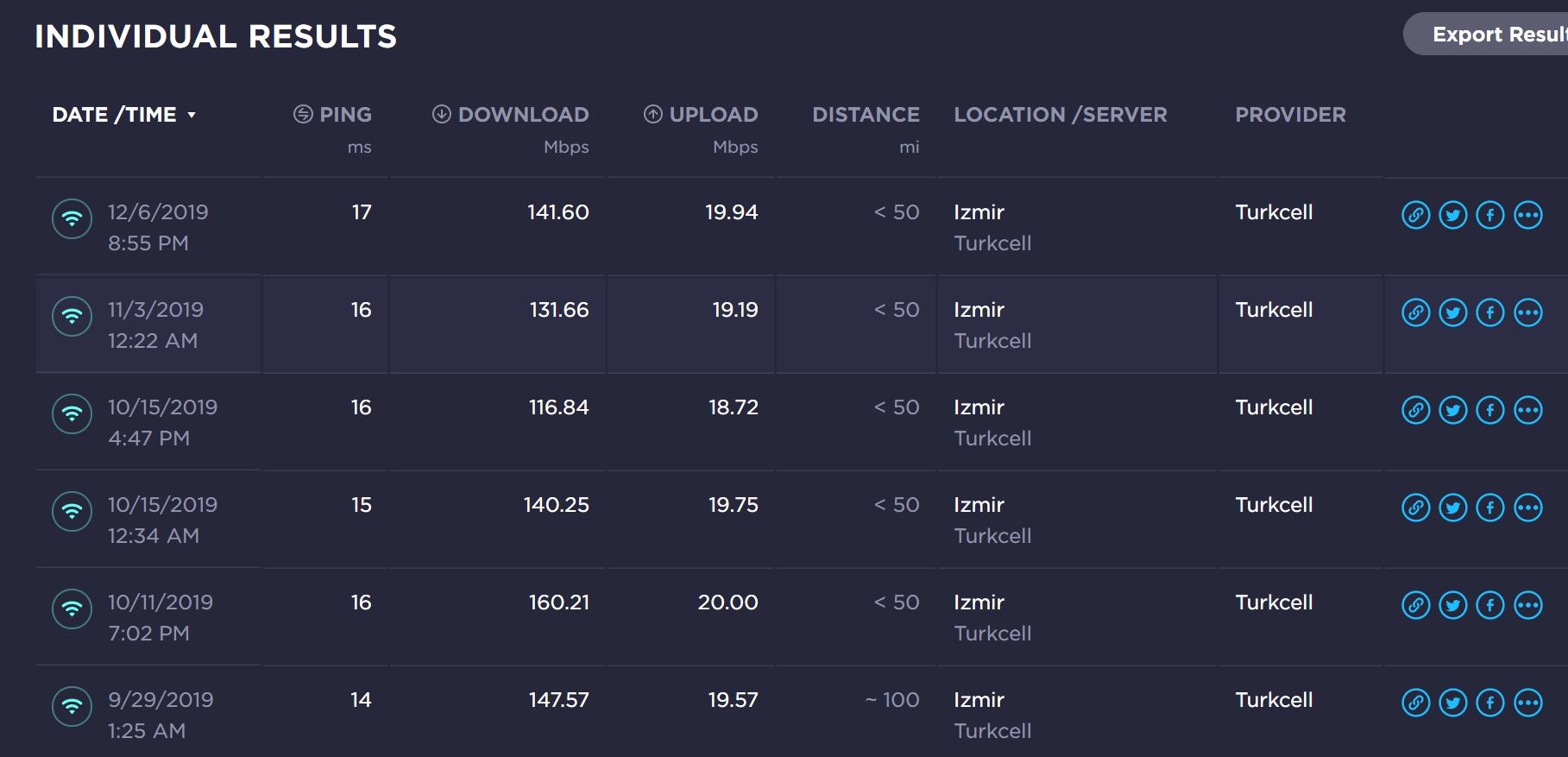Click the ping value 17
Viewport: 1568px width, 757px height.
coord(362,212)
